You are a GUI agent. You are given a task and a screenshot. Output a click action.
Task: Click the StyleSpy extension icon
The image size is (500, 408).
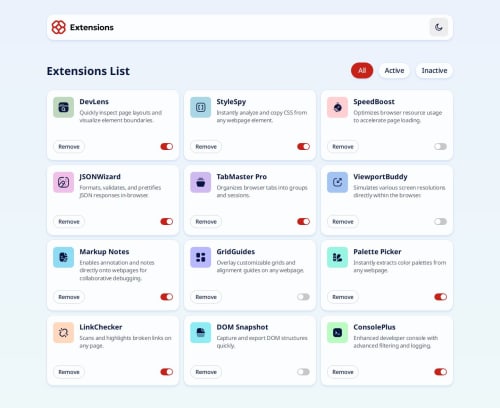(x=201, y=107)
